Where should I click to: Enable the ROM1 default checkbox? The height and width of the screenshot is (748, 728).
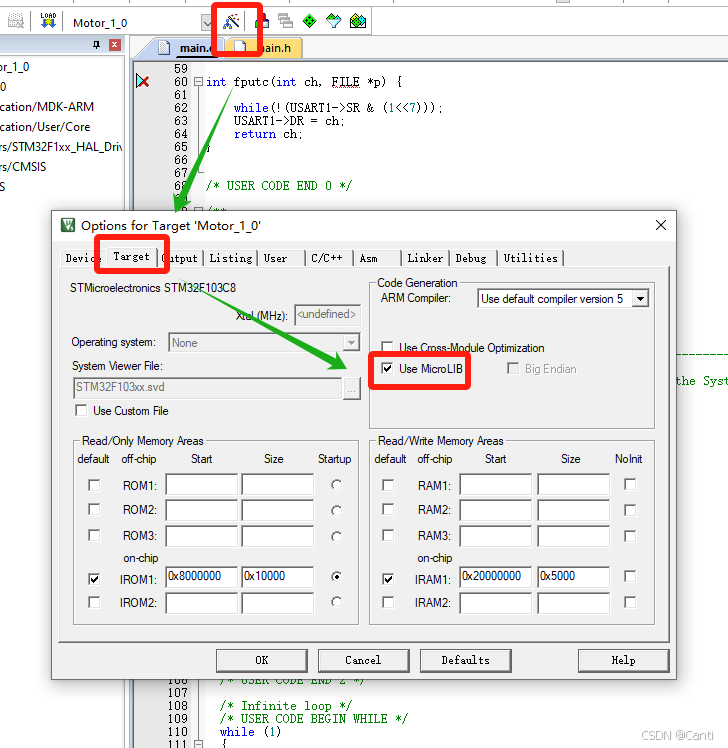click(94, 485)
